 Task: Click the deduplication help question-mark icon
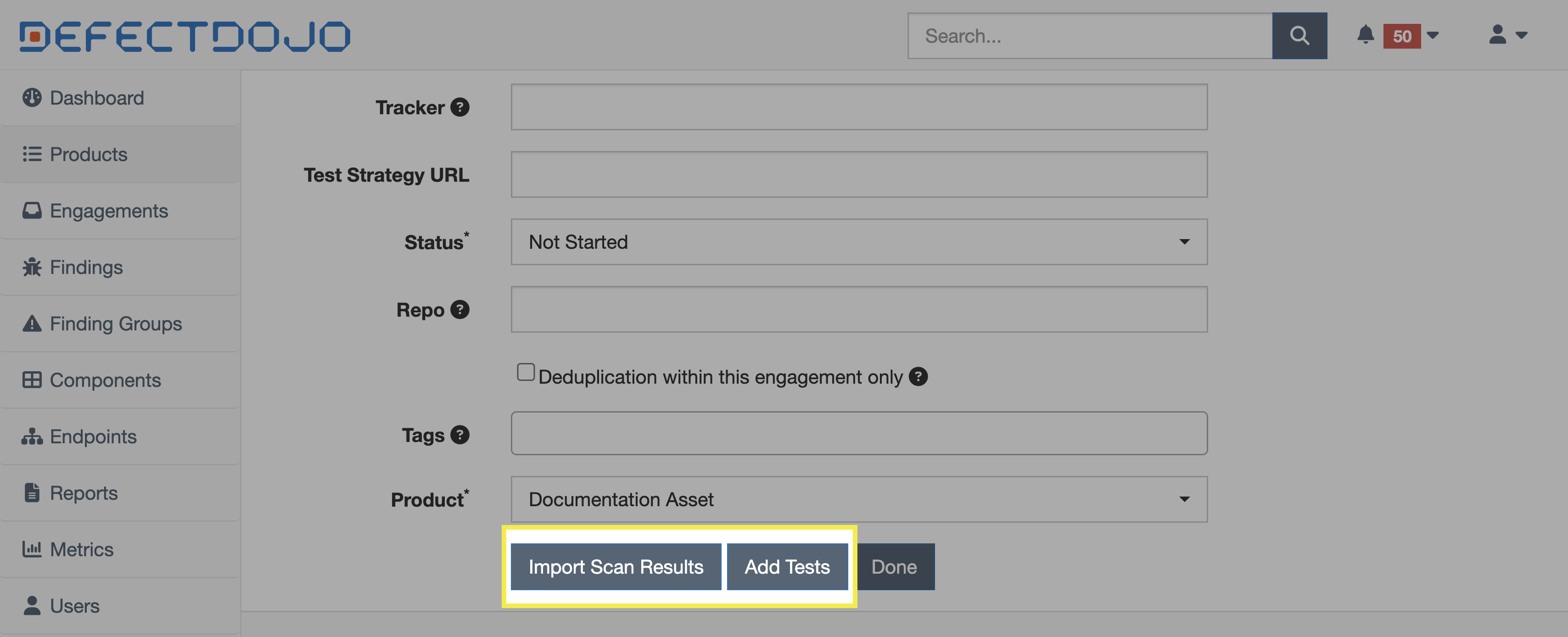918,377
